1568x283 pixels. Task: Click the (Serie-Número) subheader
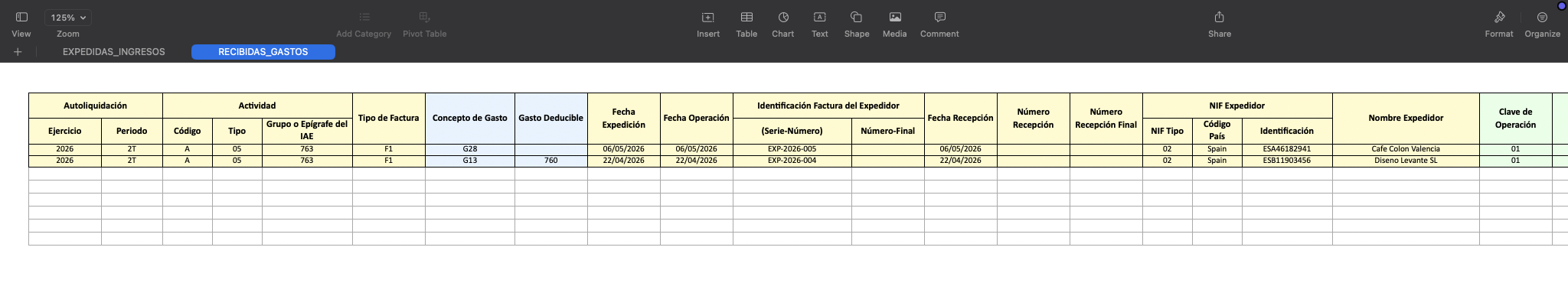[x=792, y=131]
